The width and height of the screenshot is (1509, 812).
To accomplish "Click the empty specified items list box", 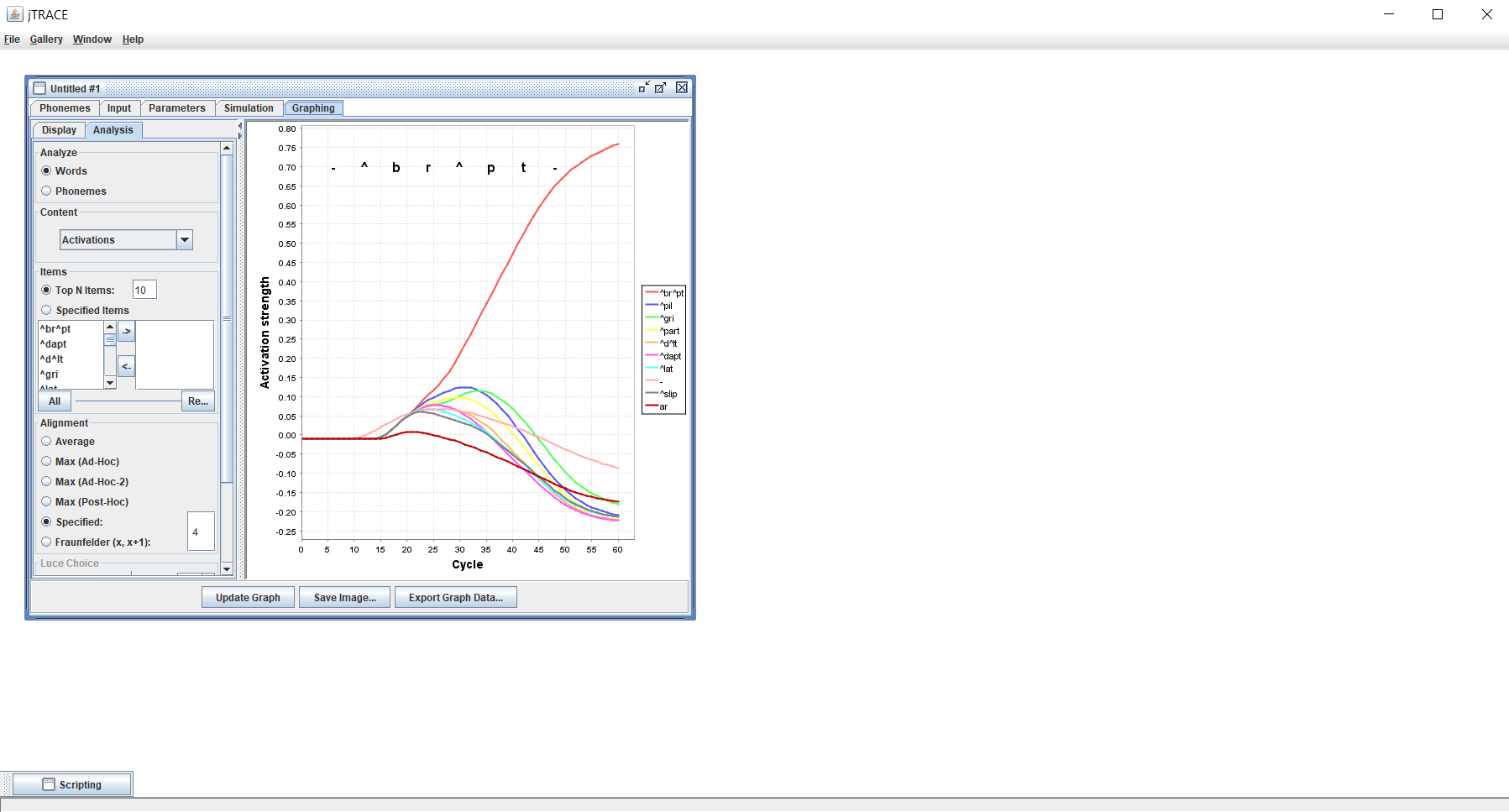I will [175, 354].
